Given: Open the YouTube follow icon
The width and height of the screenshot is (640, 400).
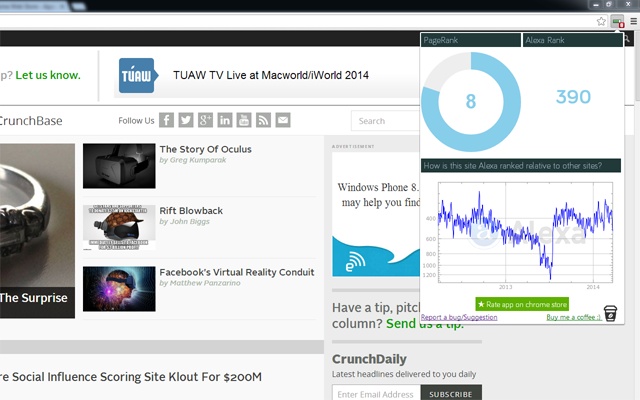Looking at the screenshot, I should pos(244,120).
